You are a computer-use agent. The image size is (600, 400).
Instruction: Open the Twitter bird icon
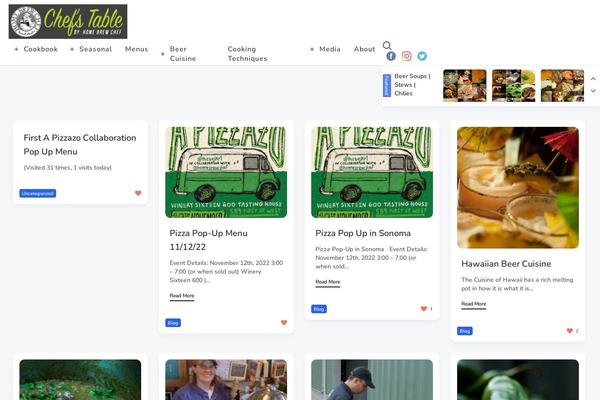pyautogui.click(x=422, y=56)
